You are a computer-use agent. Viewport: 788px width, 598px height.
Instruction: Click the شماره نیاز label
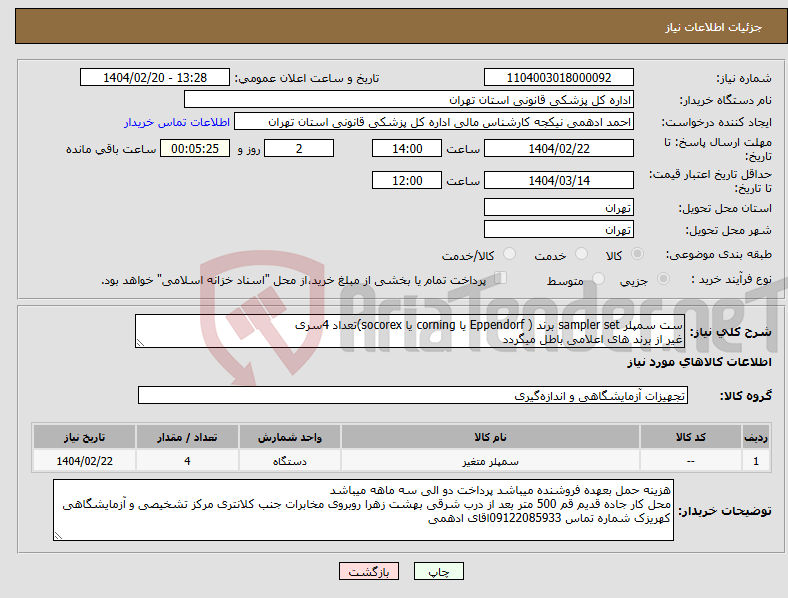pyautogui.click(x=744, y=78)
